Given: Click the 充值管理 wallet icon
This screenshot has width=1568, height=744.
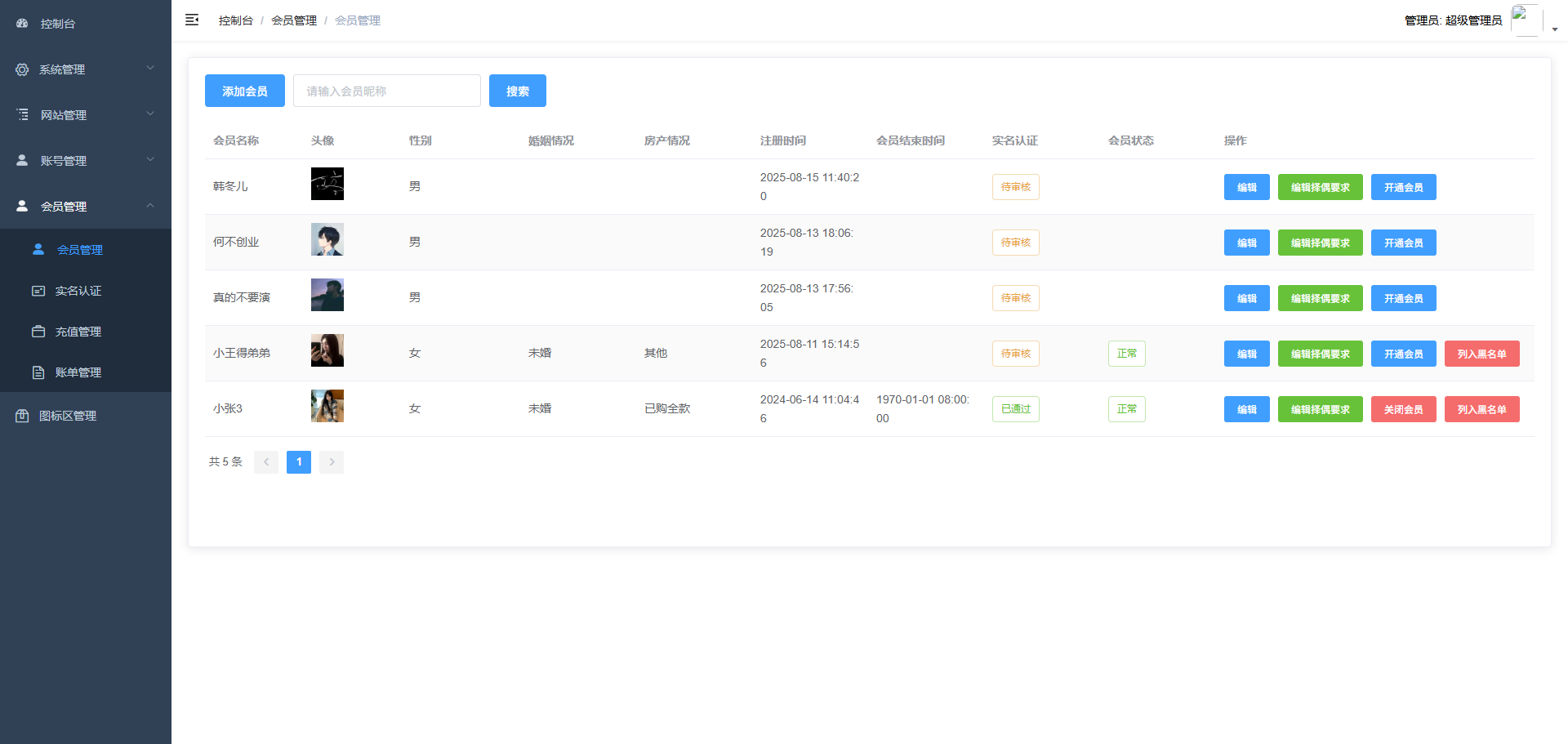Looking at the screenshot, I should [x=38, y=332].
